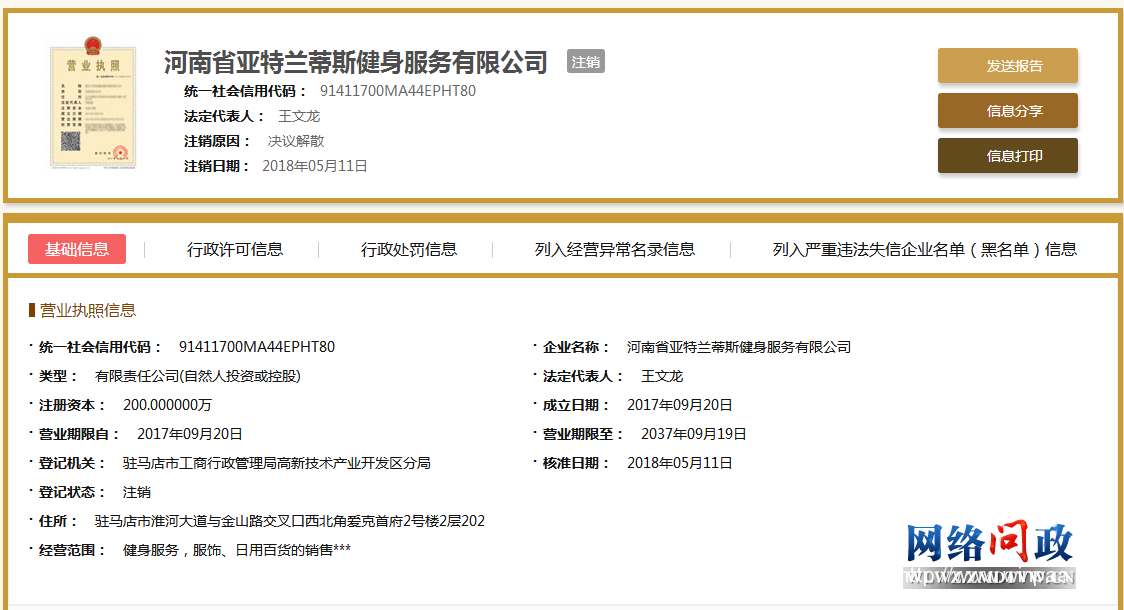1124x610 pixels.
Task: Go to 列入经营异常名录信息 tab
Action: [614, 249]
